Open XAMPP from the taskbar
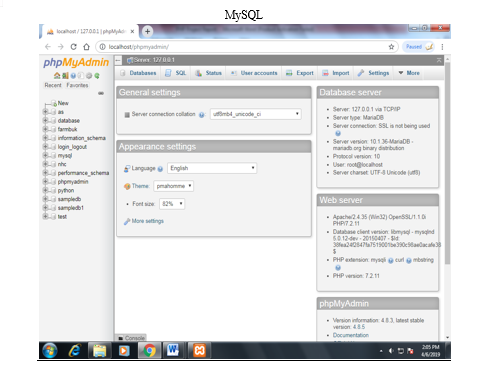This screenshot has height=375, width=489. [200, 350]
